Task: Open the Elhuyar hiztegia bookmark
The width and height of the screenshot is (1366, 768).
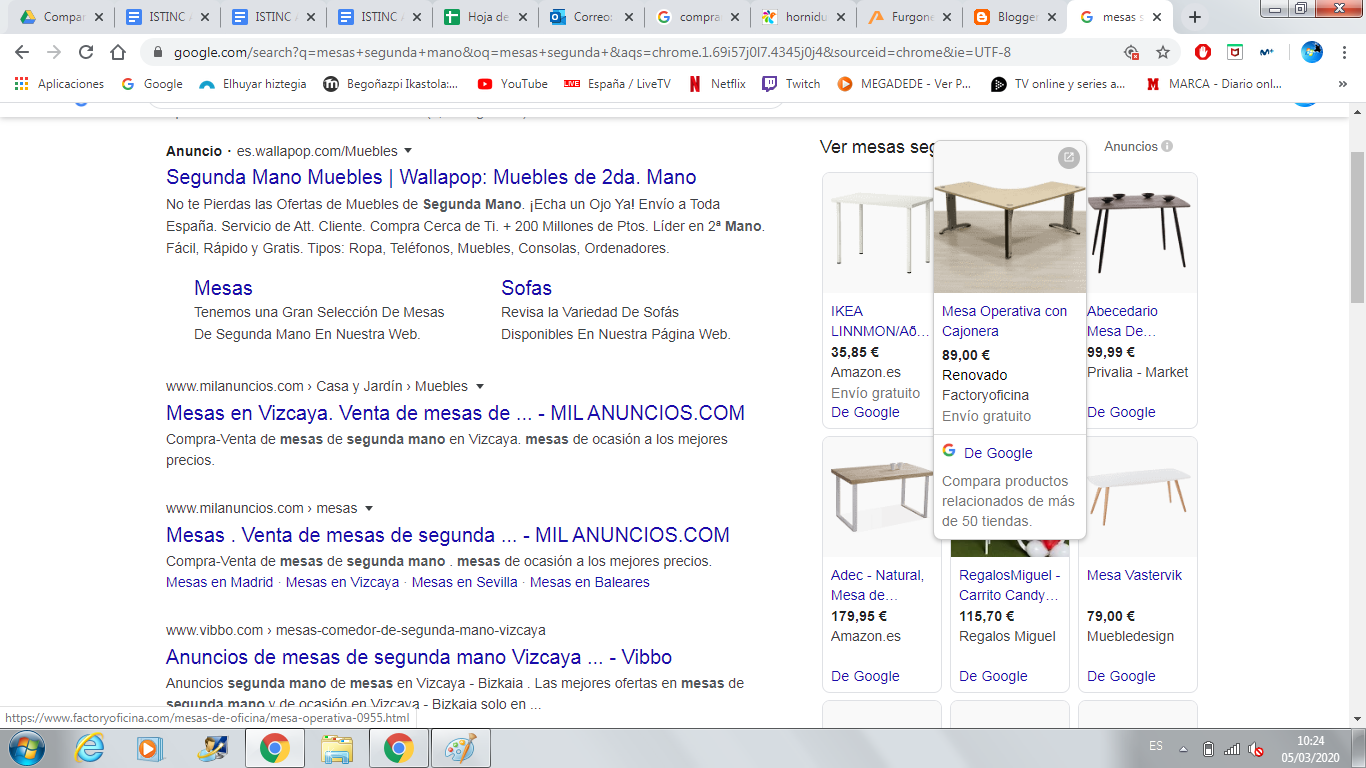Action: (x=253, y=84)
